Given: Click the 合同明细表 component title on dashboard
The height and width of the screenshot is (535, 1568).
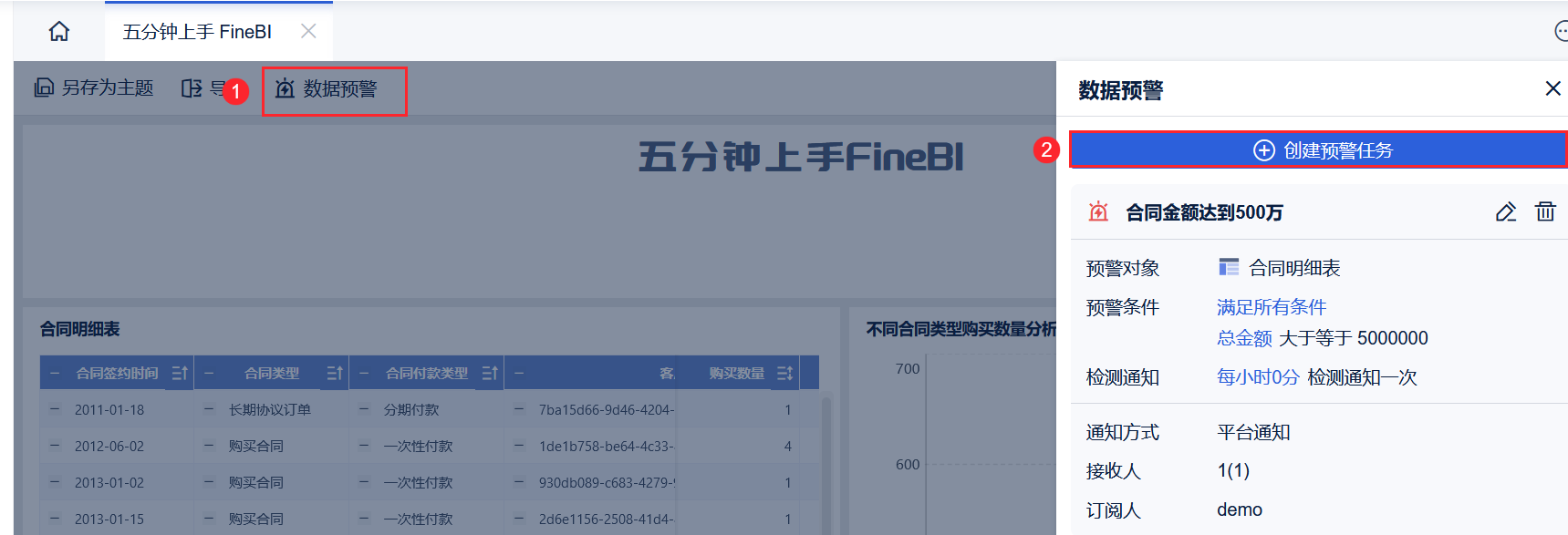Looking at the screenshot, I should (x=80, y=329).
